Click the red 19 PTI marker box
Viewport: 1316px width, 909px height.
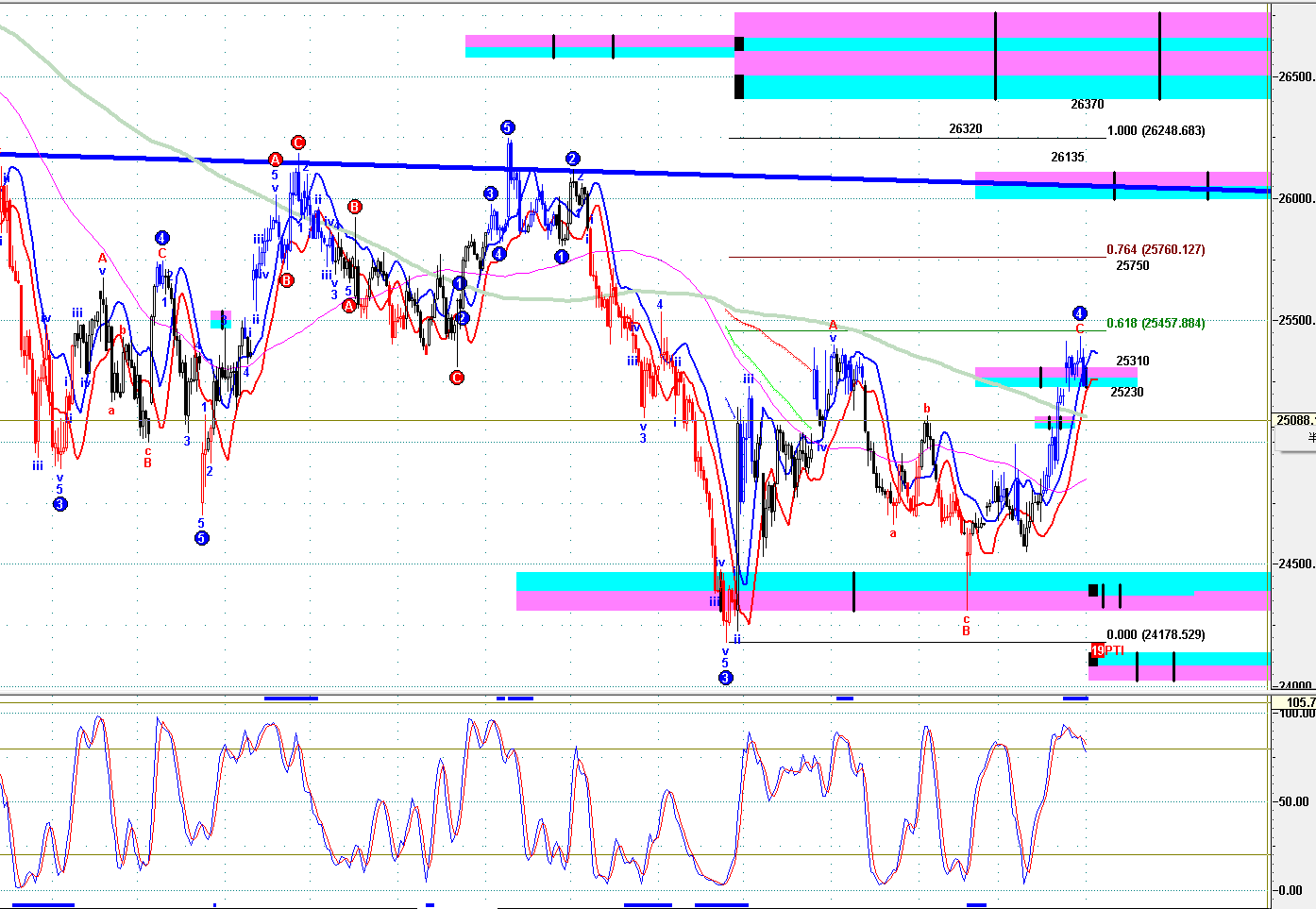(1098, 649)
